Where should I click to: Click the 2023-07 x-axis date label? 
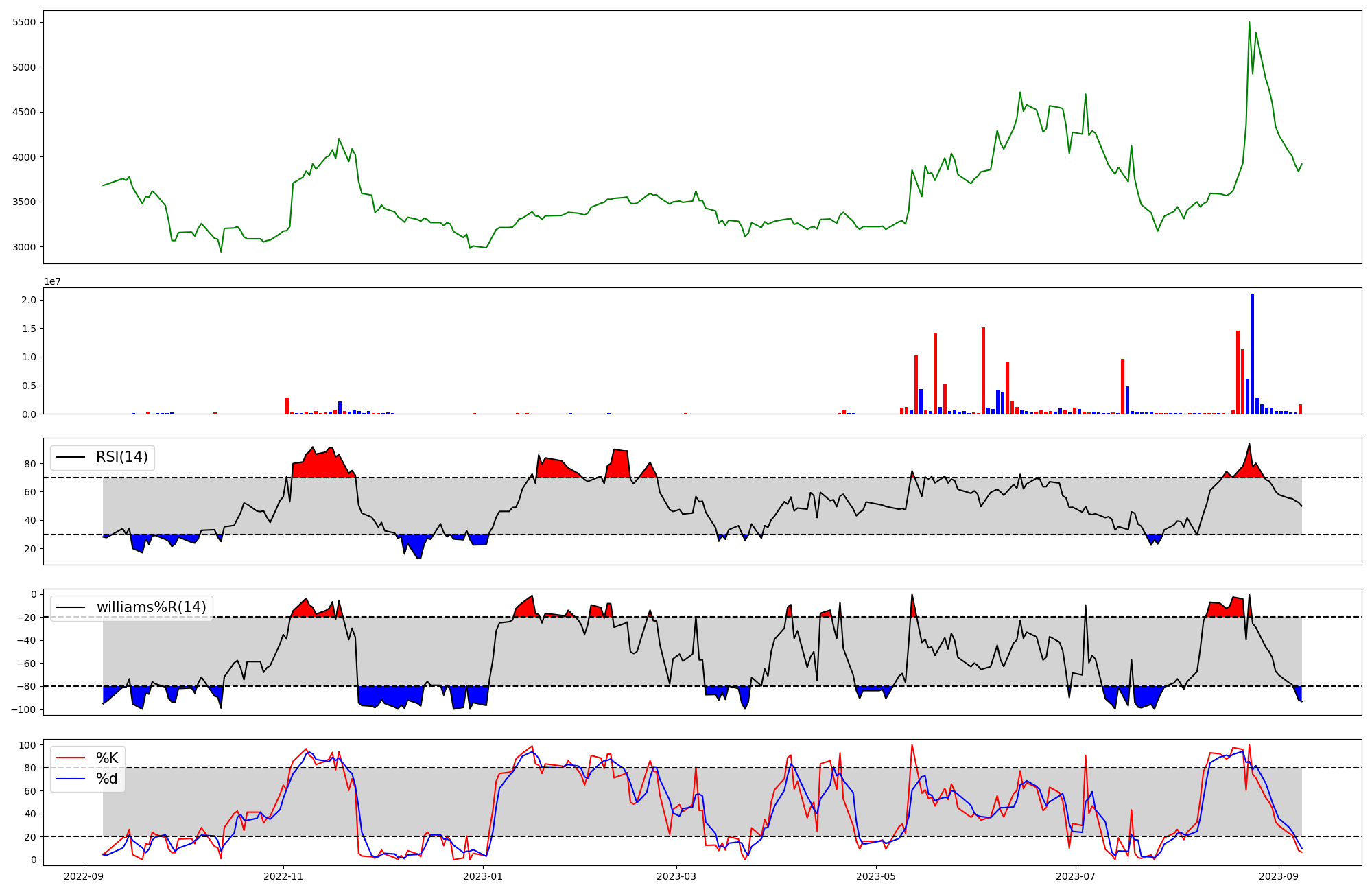tap(1076, 876)
